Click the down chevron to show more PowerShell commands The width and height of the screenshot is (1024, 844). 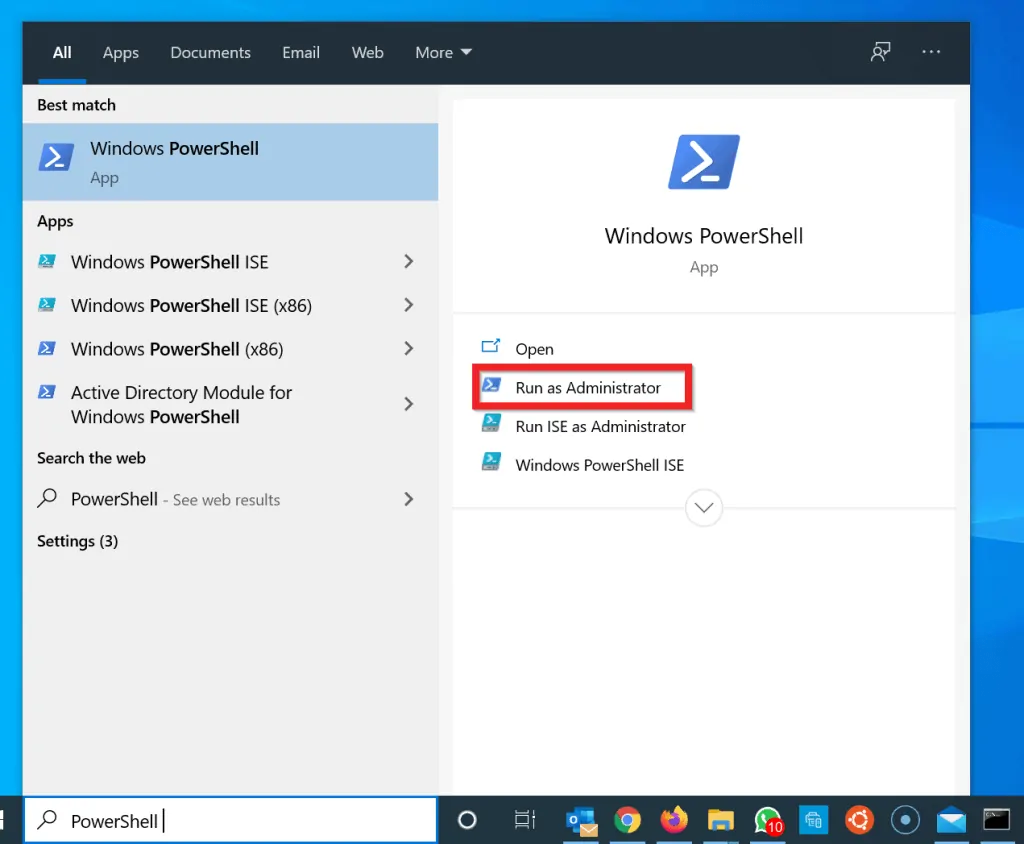click(x=703, y=508)
